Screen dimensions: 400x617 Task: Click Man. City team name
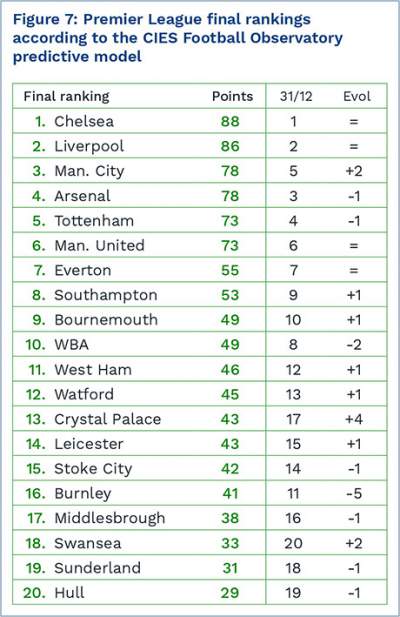pos(89,171)
